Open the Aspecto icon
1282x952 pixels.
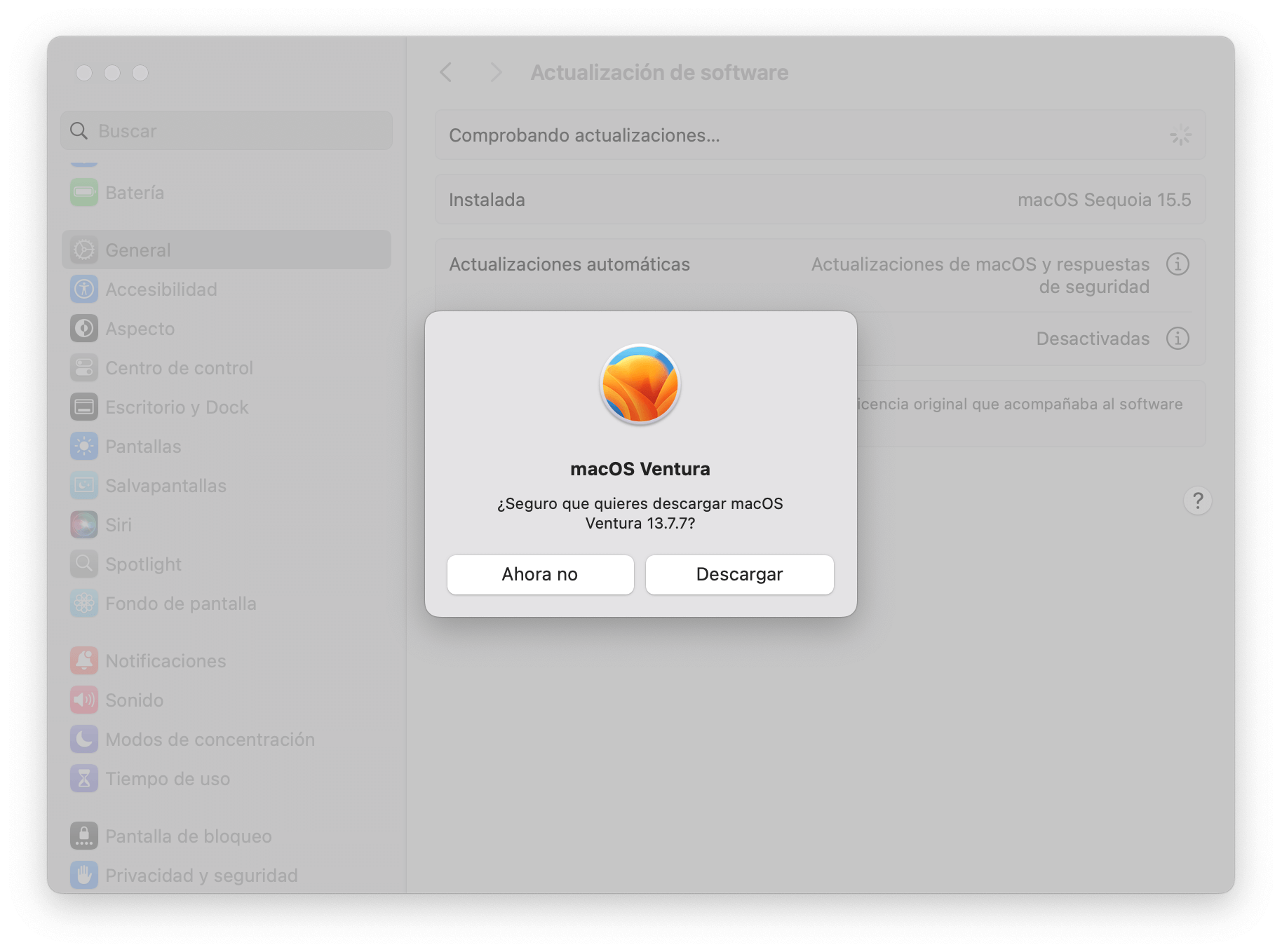tap(84, 328)
